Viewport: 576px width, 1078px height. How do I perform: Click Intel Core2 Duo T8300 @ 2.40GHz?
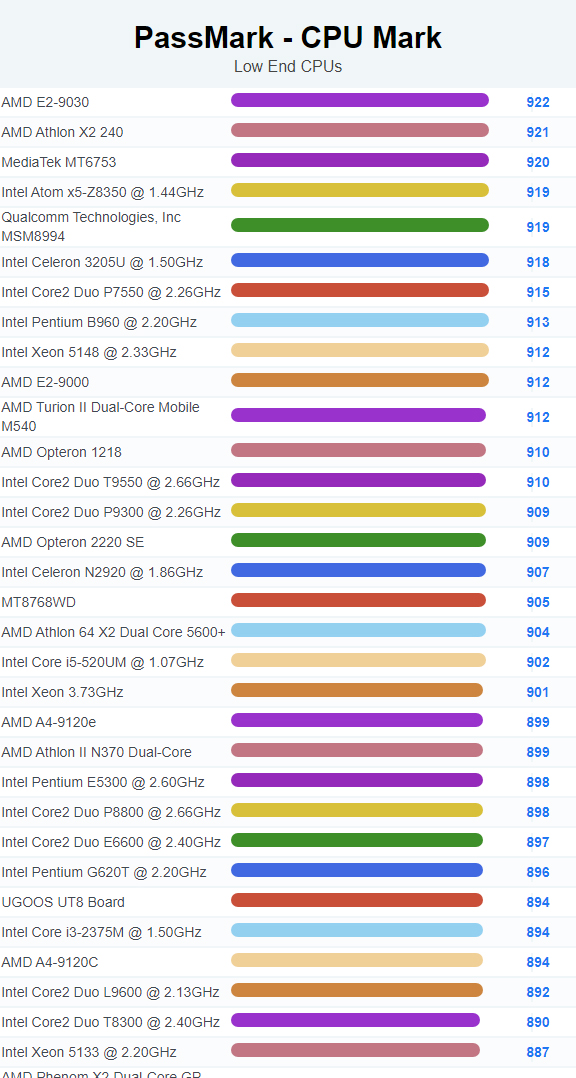[111, 1022]
